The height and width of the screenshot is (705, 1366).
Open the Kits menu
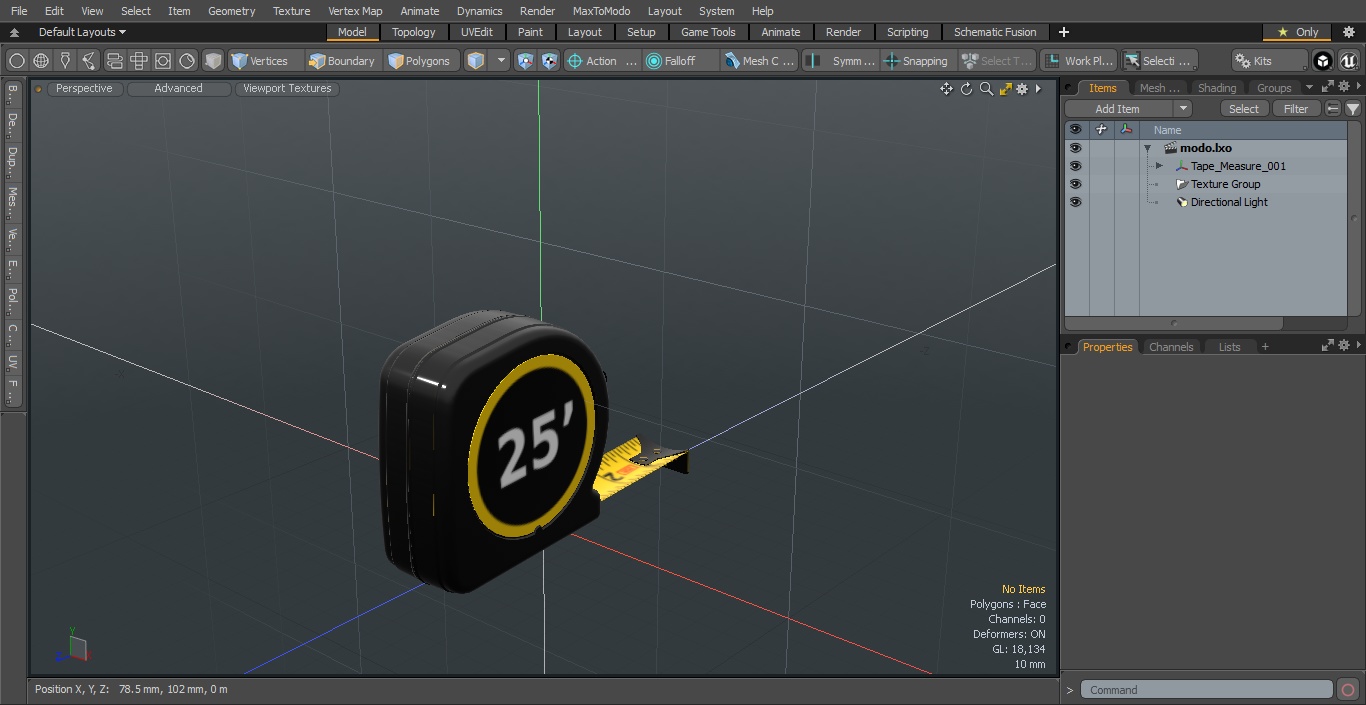(x=1269, y=61)
